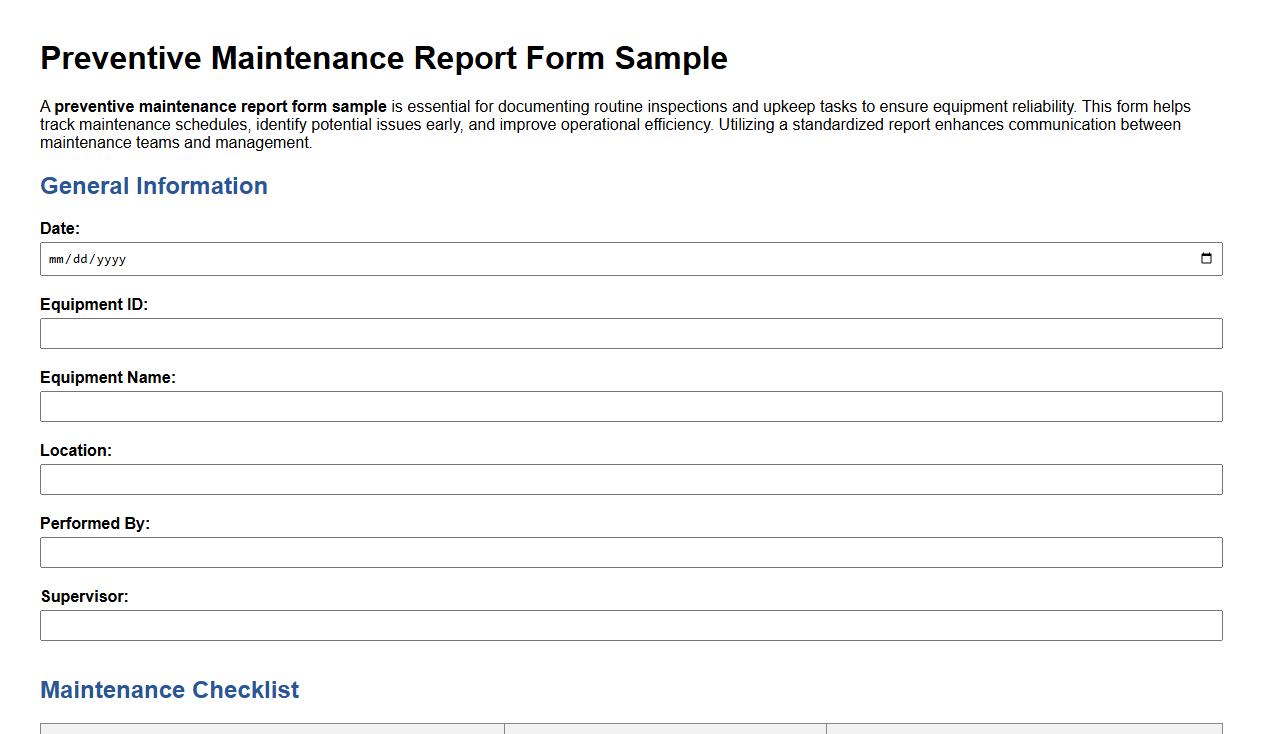Click the Maintenance Checklist section heading
This screenshot has height=734, width=1263.
click(x=168, y=690)
